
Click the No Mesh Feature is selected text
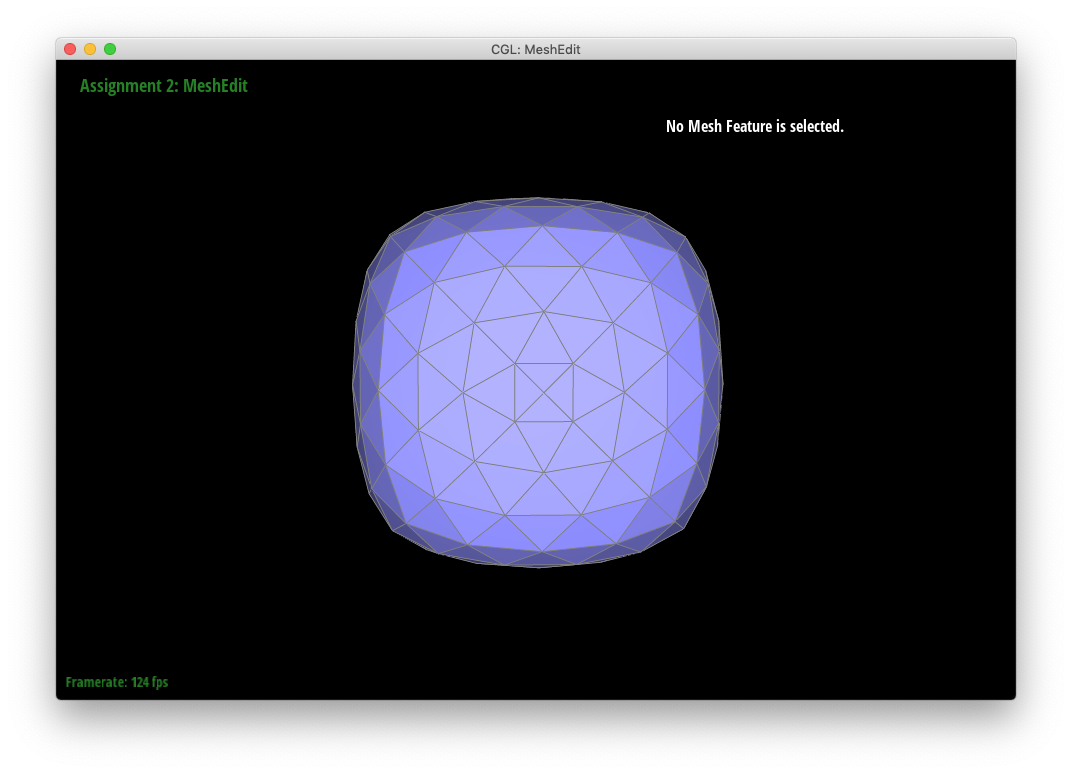pos(755,126)
